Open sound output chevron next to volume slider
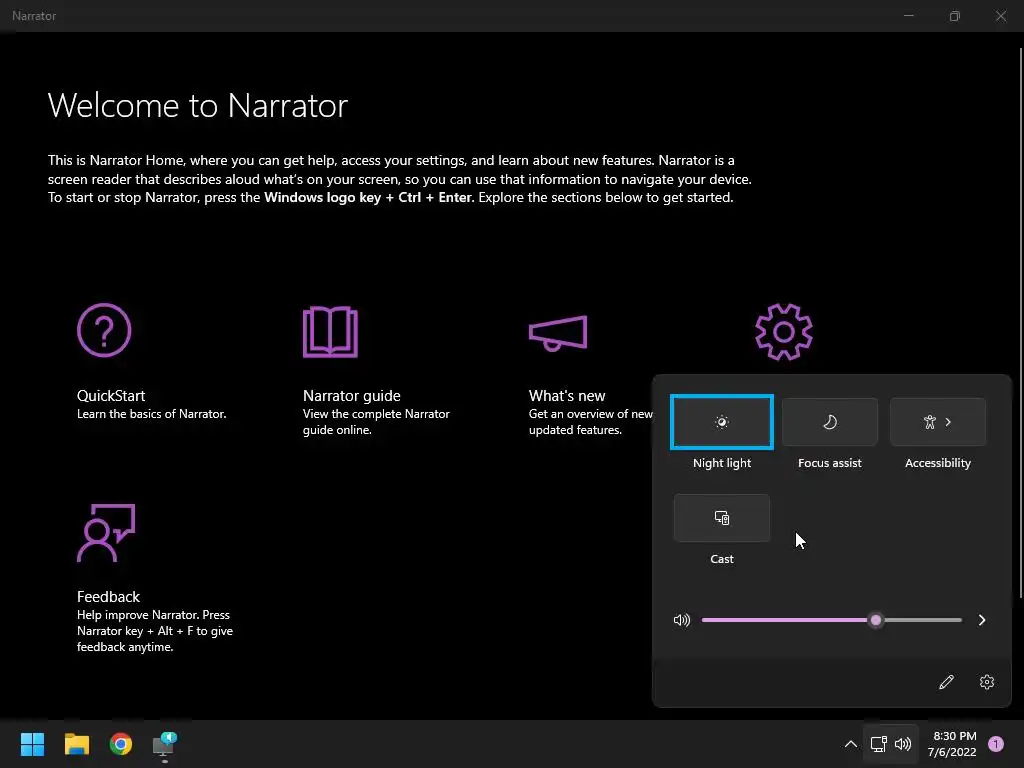The width and height of the screenshot is (1024, 768). coord(982,620)
